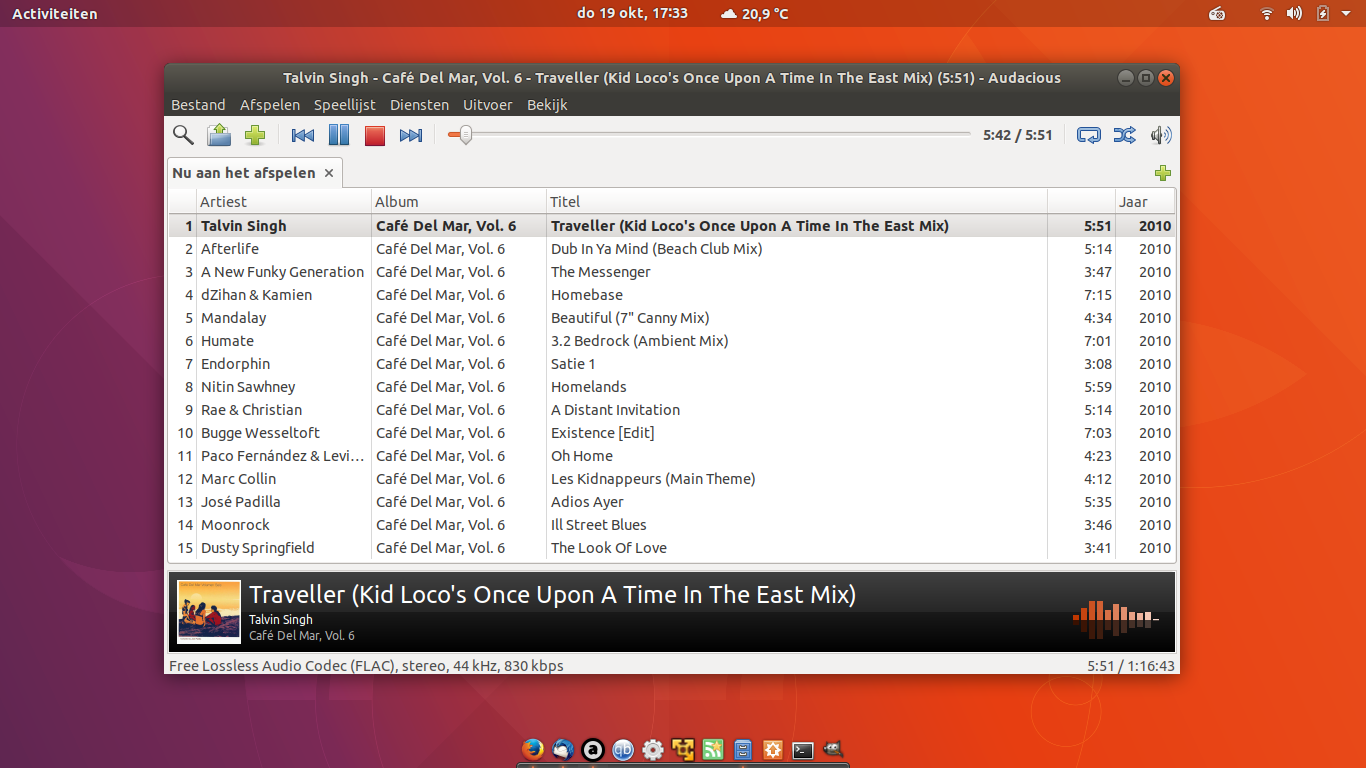Open system menu dropdown arrow
1366x768 pixels.
[x=1346, y=14]
